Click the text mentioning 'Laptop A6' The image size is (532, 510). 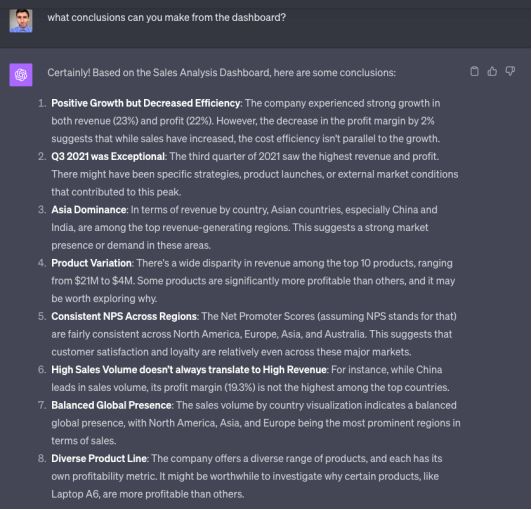tap(148, 494)
